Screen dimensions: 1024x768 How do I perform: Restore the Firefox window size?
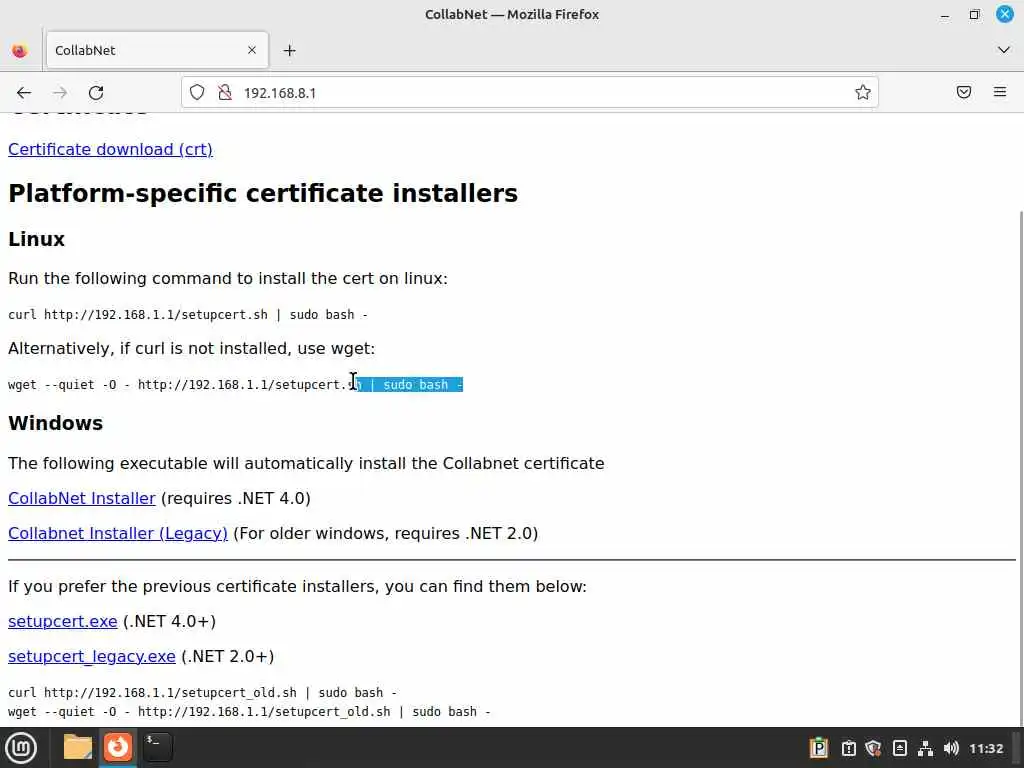974,14
